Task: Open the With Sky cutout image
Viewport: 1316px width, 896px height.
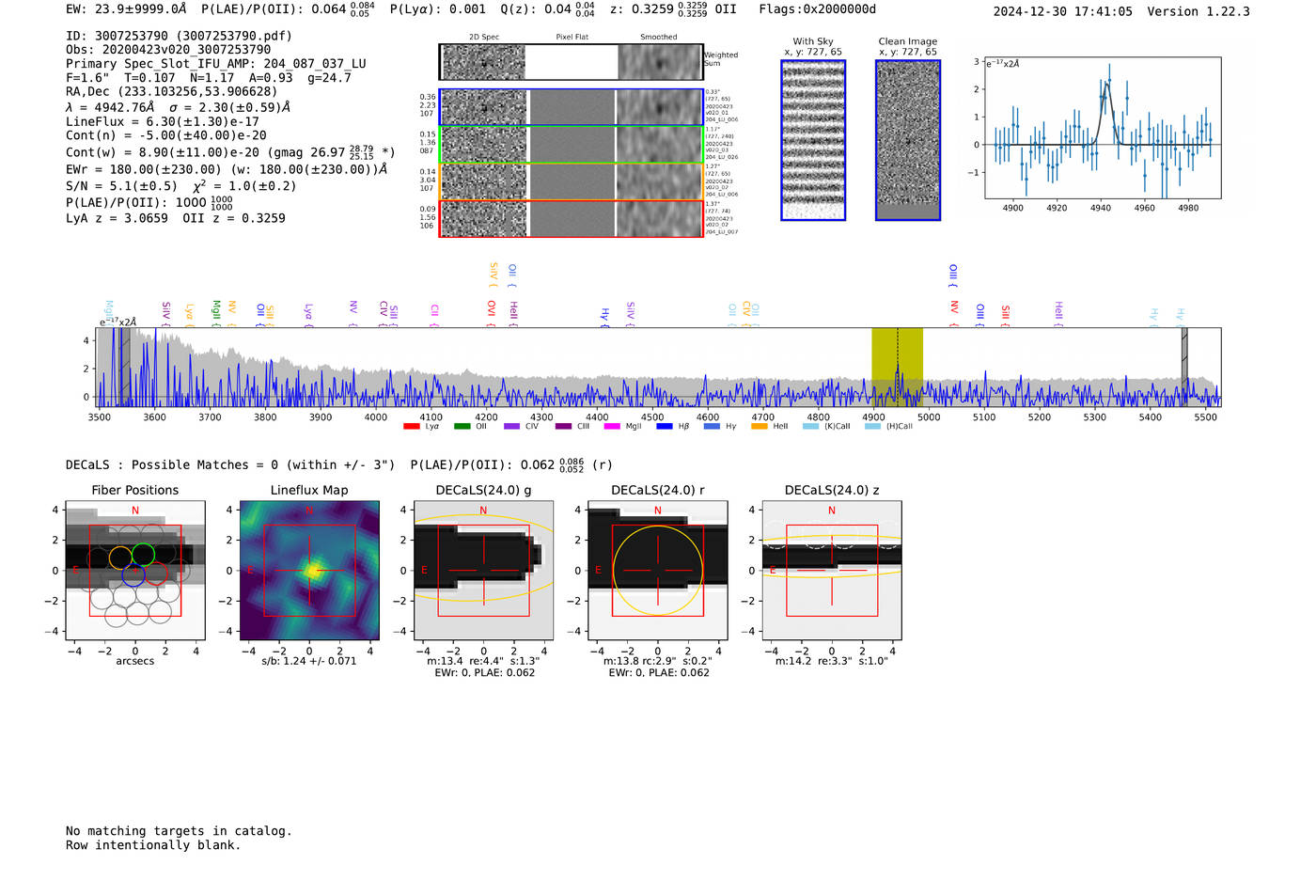Action: (813, 140)
